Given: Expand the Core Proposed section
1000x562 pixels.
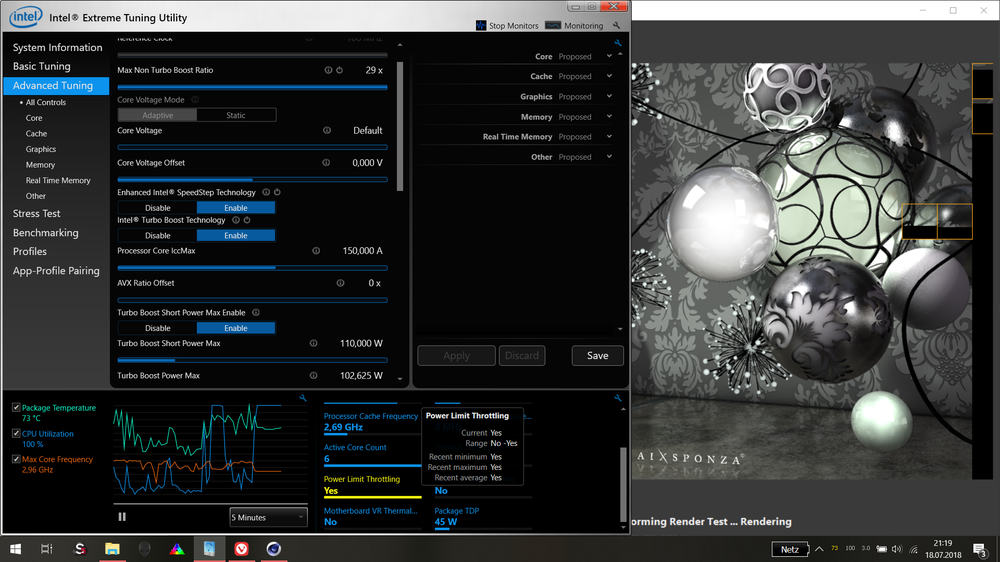Looking at the screenshot, I should point(609,57).
